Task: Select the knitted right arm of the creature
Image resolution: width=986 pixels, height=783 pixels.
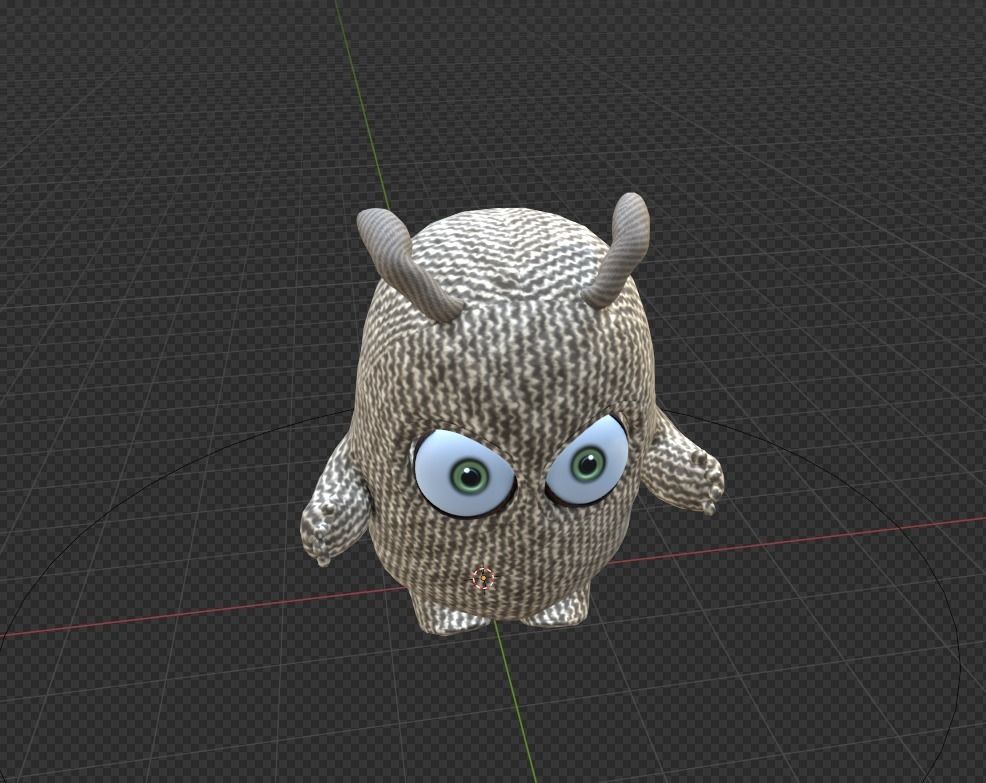Action: point(682,464)
